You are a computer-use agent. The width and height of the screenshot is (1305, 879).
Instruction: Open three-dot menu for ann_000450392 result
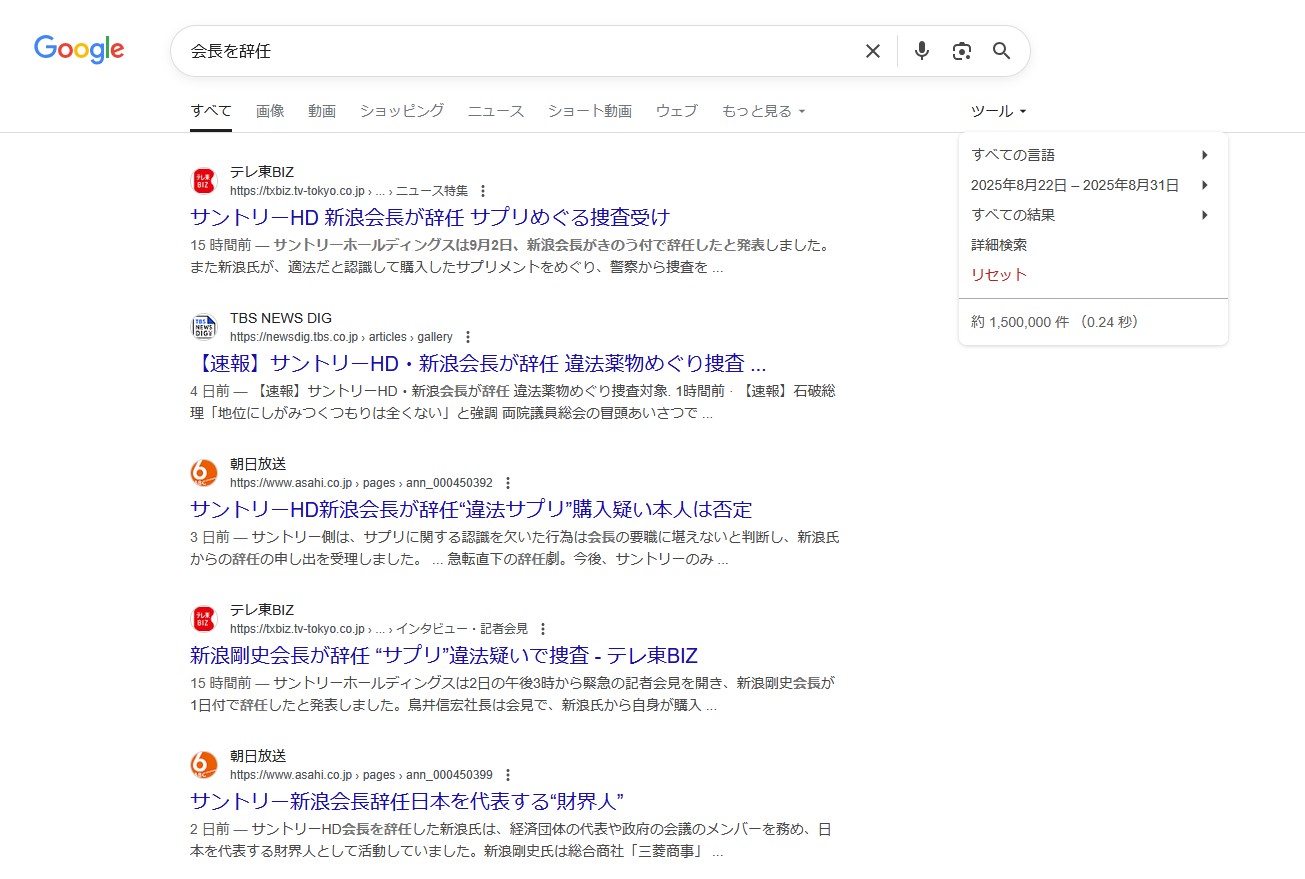[x=508, y=483]
